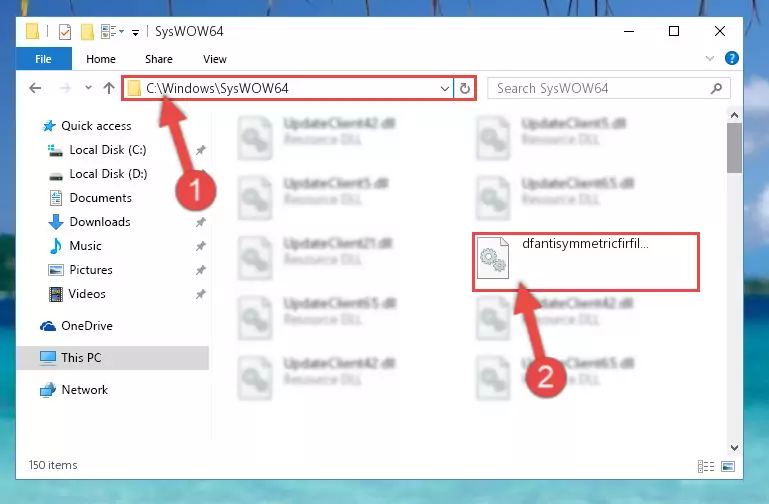Screen dimensions: 769x504
Task: Go back with the Back arrow
Action: point(35,88)
